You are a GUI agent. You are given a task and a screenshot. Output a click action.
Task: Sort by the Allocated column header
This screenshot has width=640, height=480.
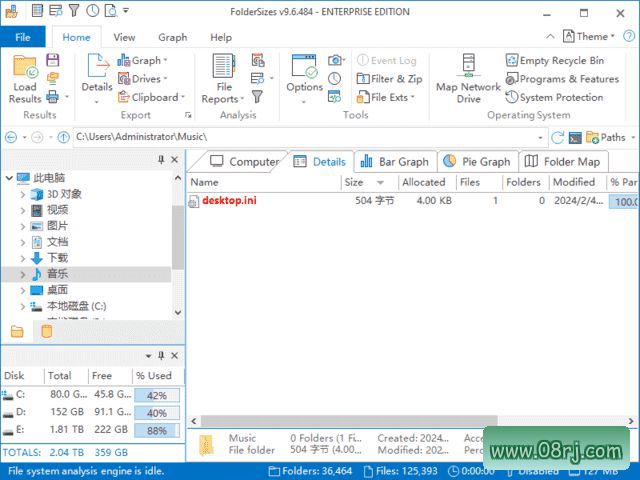coord(427,182)
